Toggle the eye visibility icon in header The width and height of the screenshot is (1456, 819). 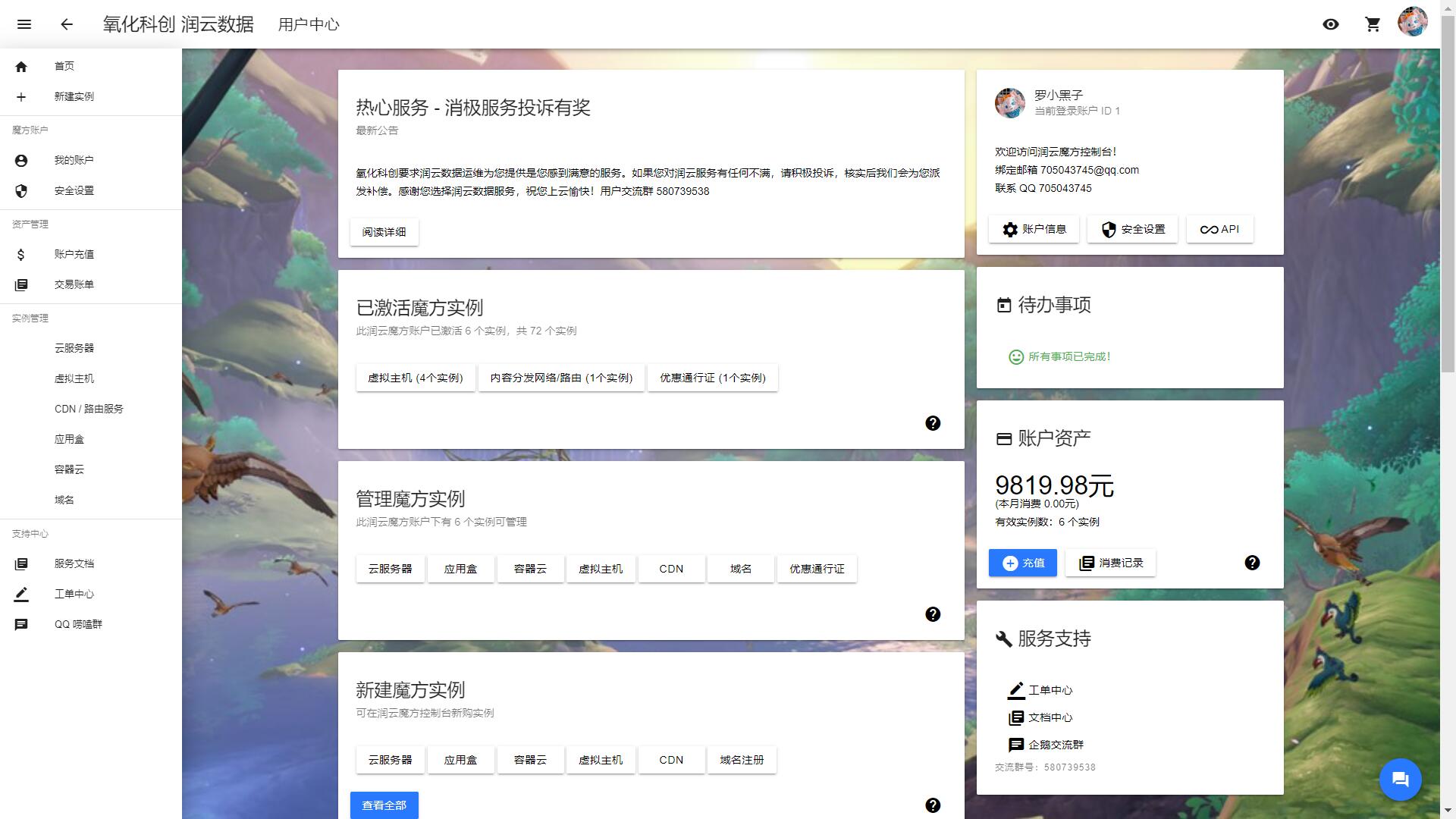(x=1330, y=24)
